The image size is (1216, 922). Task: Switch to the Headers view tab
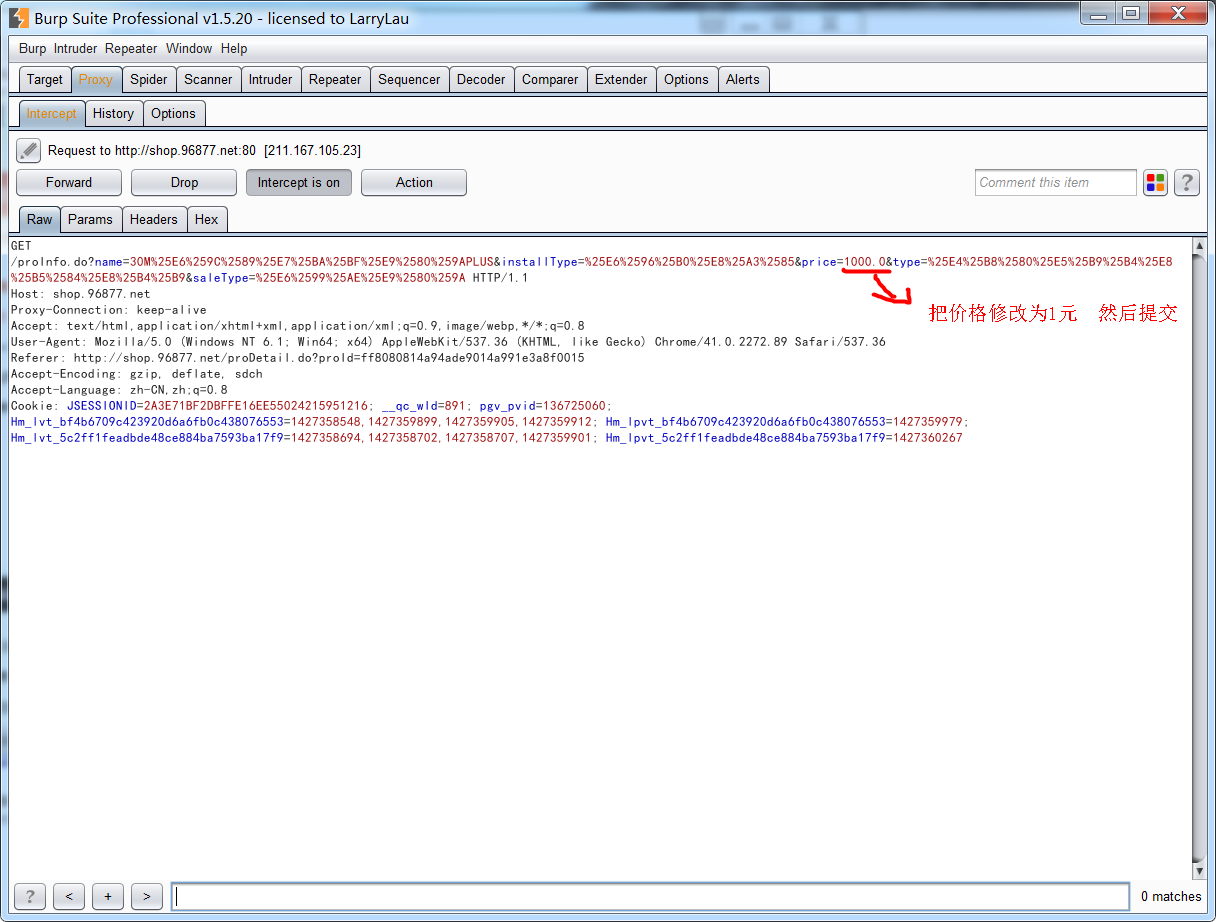[154, 220]
